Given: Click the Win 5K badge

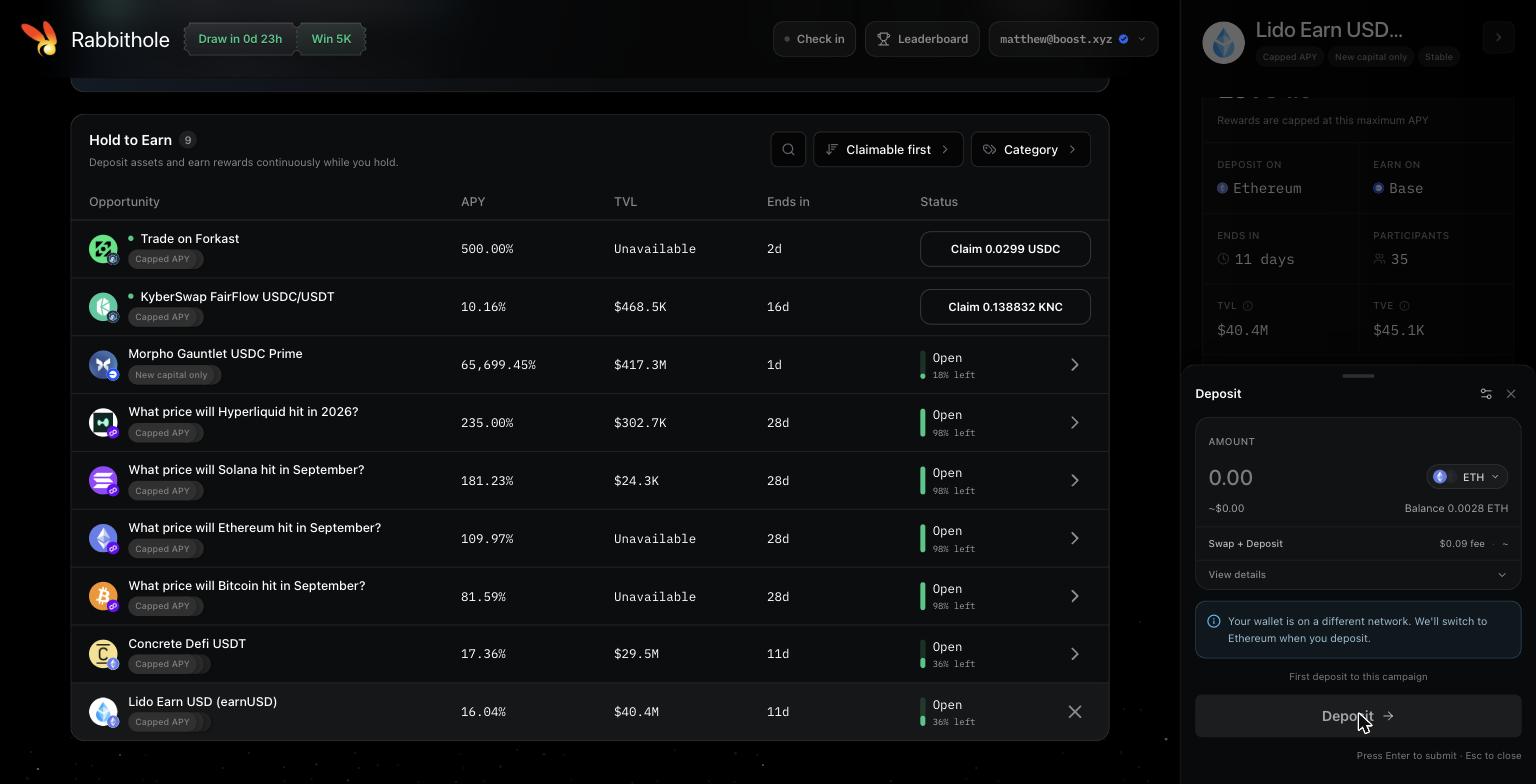Looking at the screenshot, I should [x=331, y=39].
